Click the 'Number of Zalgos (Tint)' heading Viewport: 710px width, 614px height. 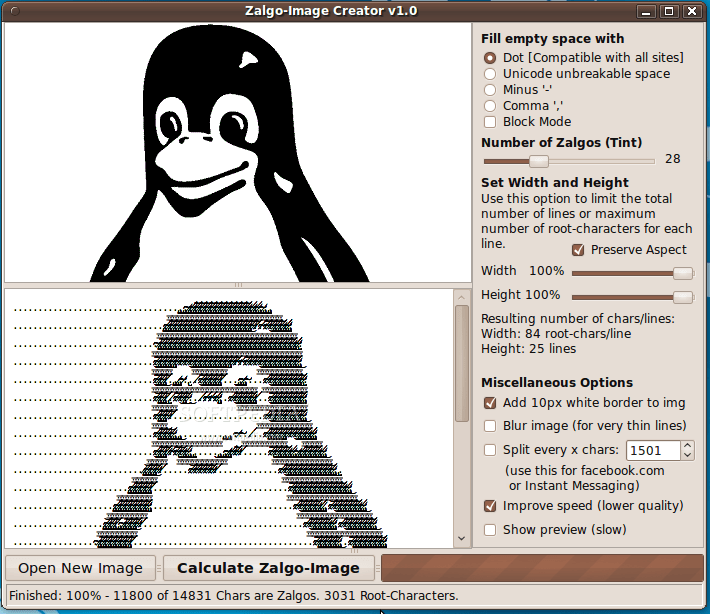(561, 143)
